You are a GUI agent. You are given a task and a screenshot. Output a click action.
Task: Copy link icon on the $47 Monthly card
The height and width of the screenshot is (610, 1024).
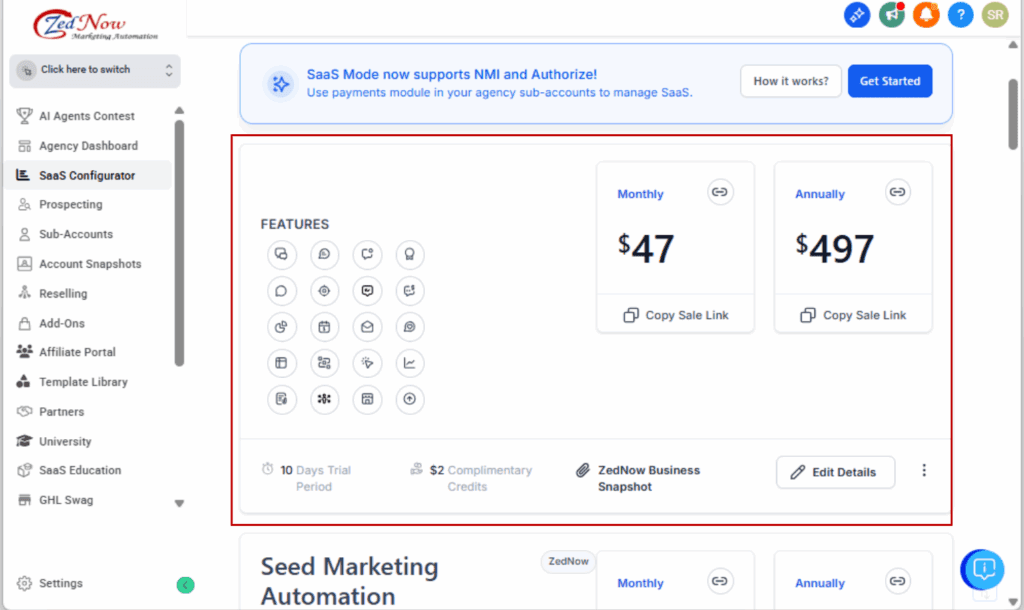[x=720, y=192]
